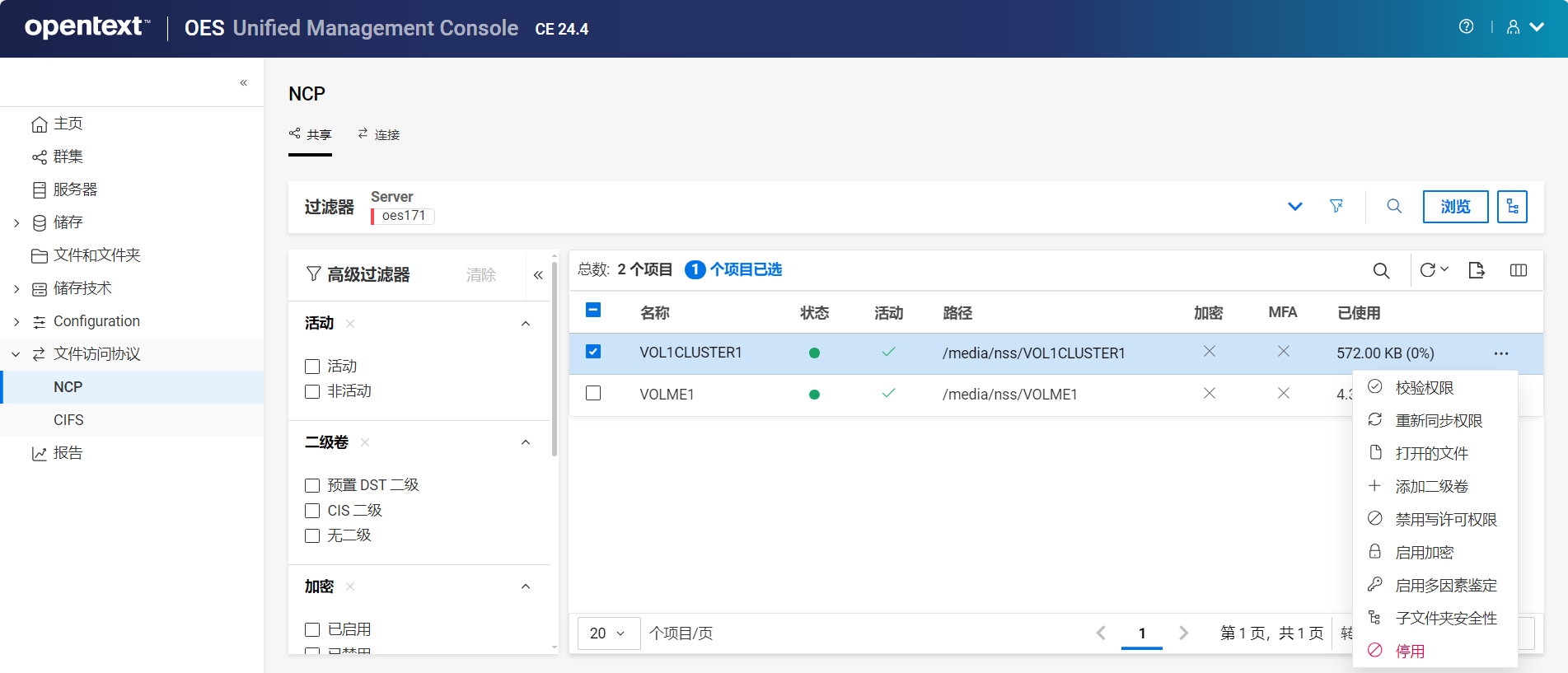Open CIFS in the sidebar

tap(68, 420)
